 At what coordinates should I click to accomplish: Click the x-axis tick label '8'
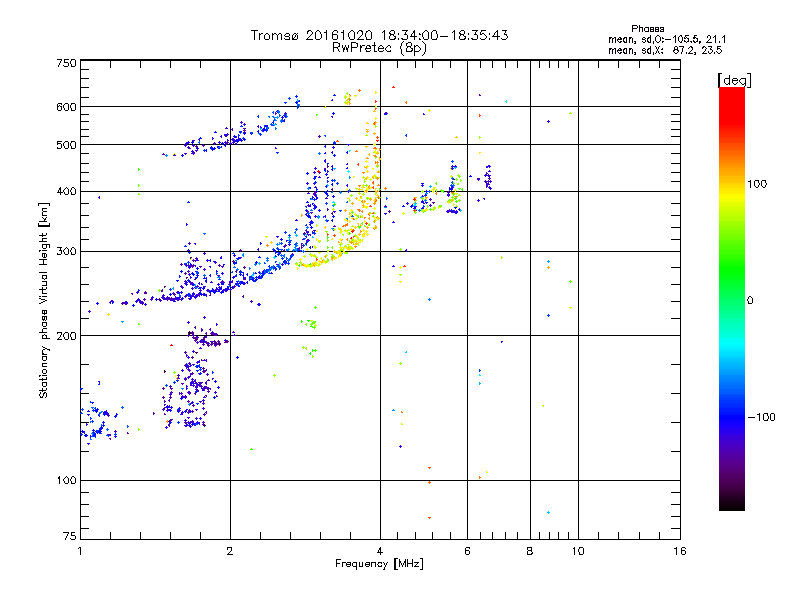530,551
